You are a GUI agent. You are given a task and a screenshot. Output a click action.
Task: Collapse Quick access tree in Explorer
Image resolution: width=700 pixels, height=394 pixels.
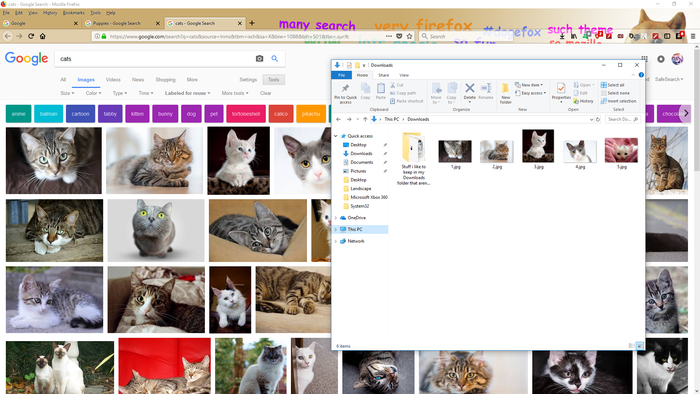click(336, 136)
